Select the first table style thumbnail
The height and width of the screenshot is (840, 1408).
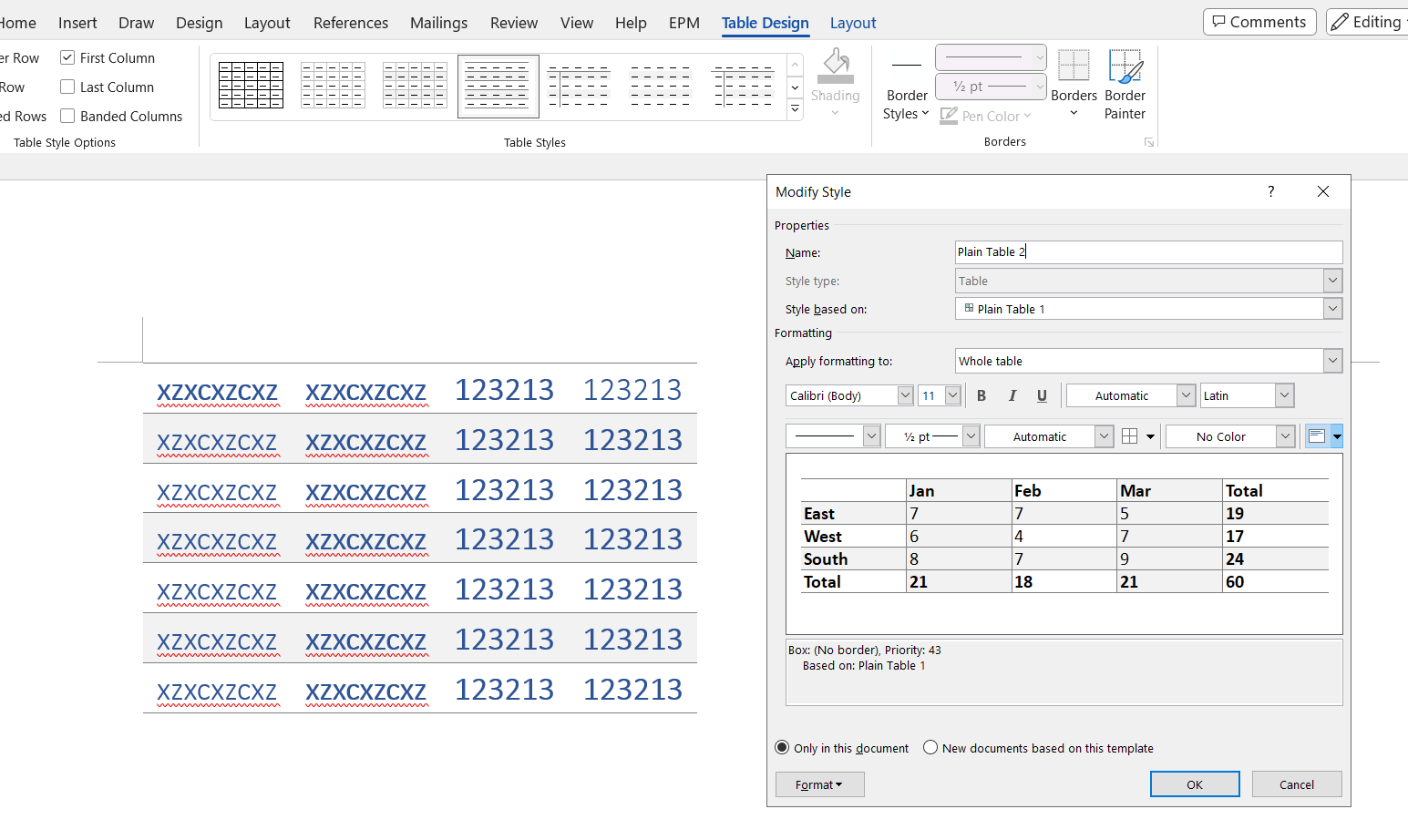252,86
